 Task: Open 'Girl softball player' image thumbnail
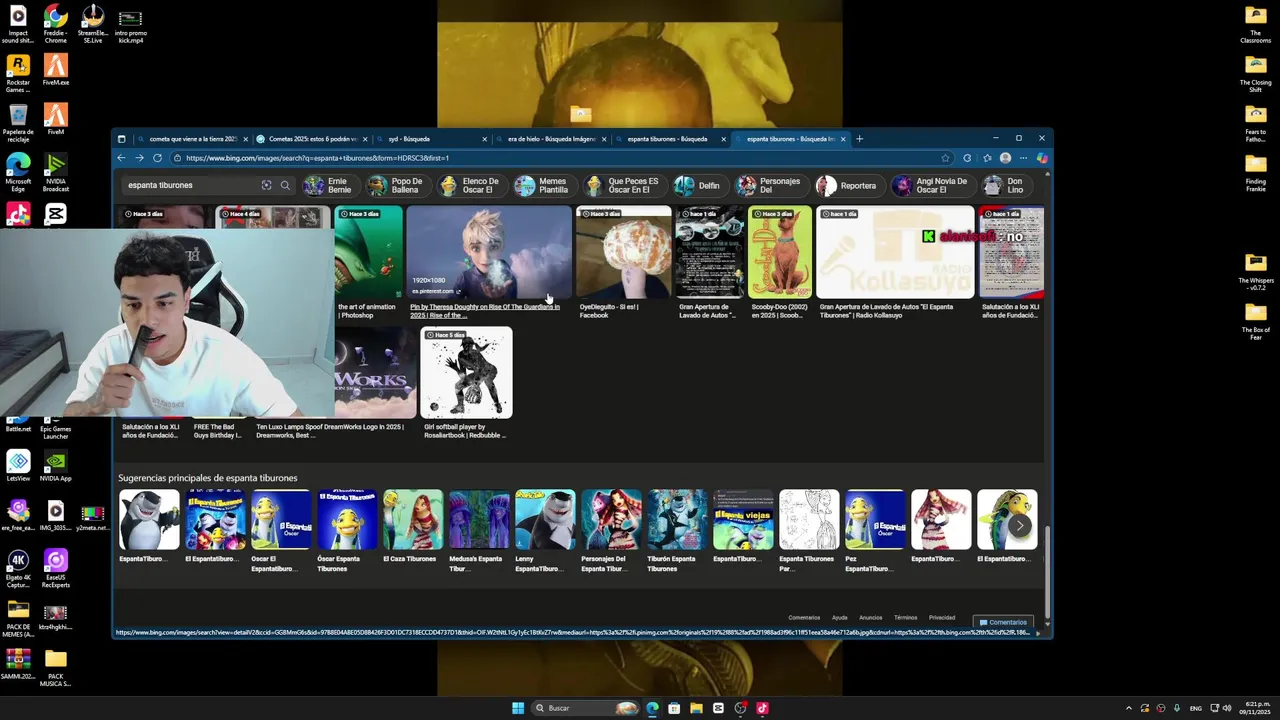point(466,373)
